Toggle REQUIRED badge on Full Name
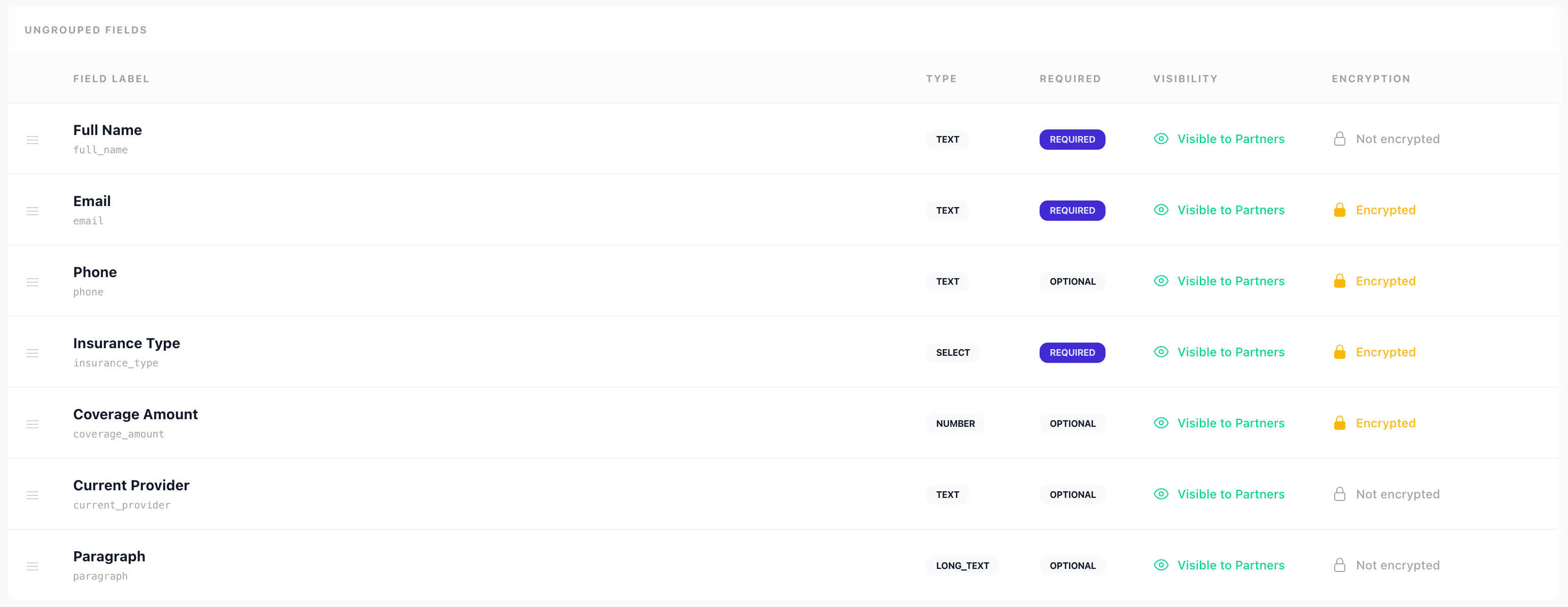 click(x=1072, y=140)
